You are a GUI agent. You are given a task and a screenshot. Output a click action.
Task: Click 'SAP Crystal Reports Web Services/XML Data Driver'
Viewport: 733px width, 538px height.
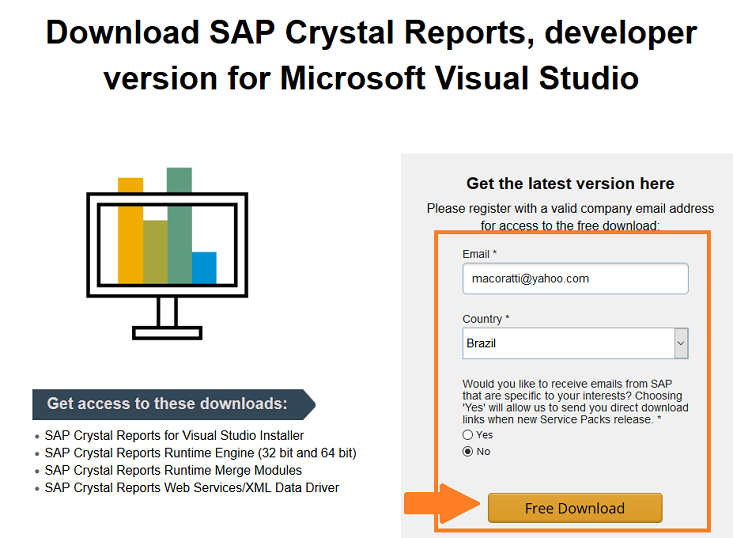[192, 488]
